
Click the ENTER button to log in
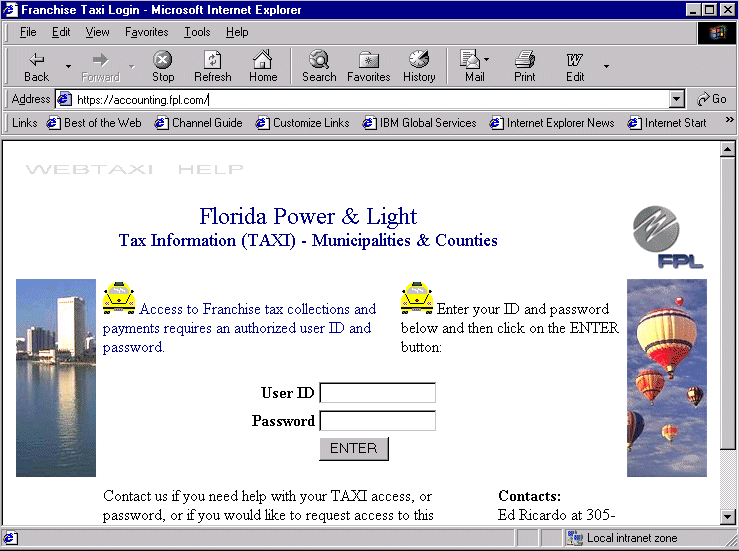pyautogui.click(x=354, y=448)
